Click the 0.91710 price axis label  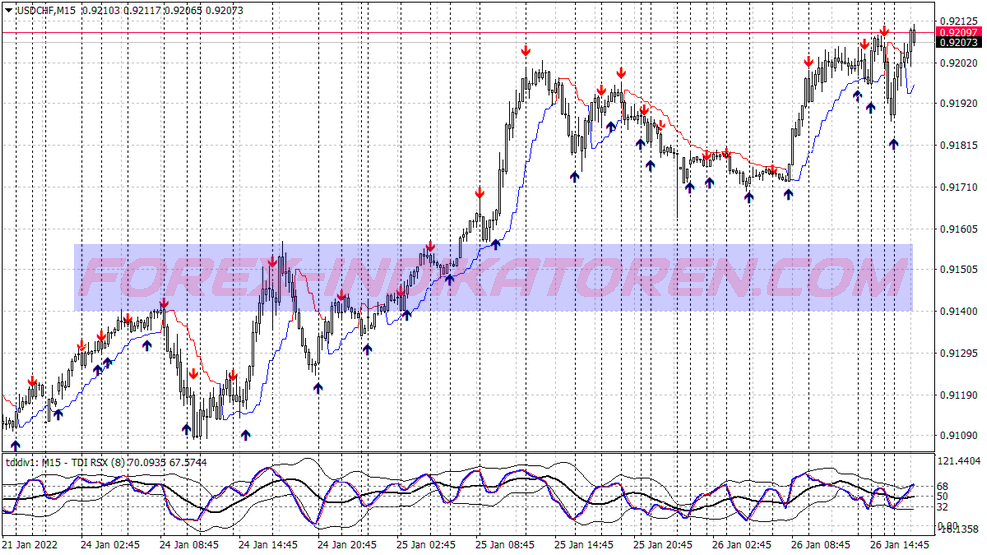pos(959,187)
